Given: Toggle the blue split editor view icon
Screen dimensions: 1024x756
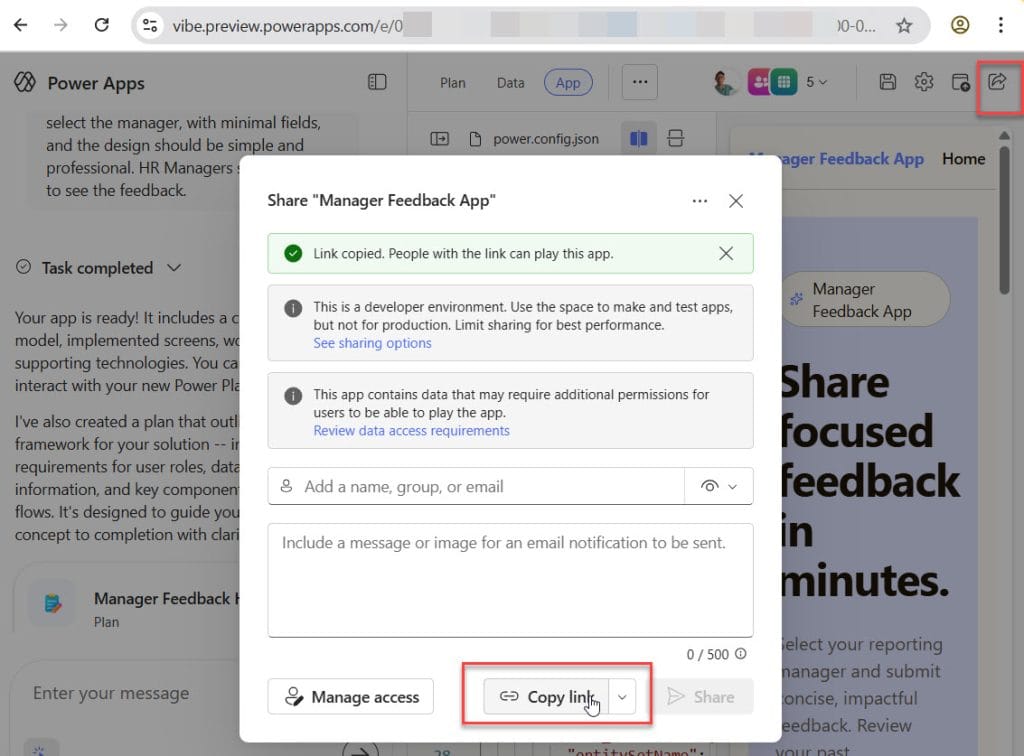Looking at the screenshot, I should coord(640,139).
